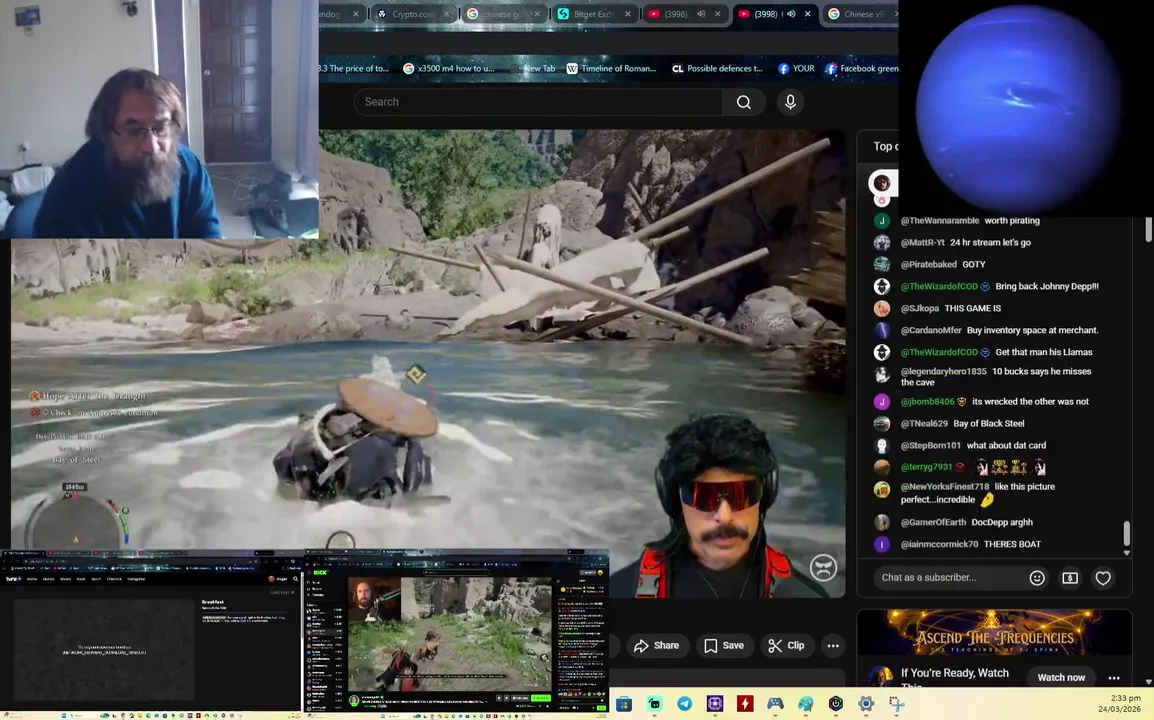Screen dimensions: 1154x720
Task: Mute audio on the active (3998) tab
Action: pyautogui.click(x=791, y=14)
